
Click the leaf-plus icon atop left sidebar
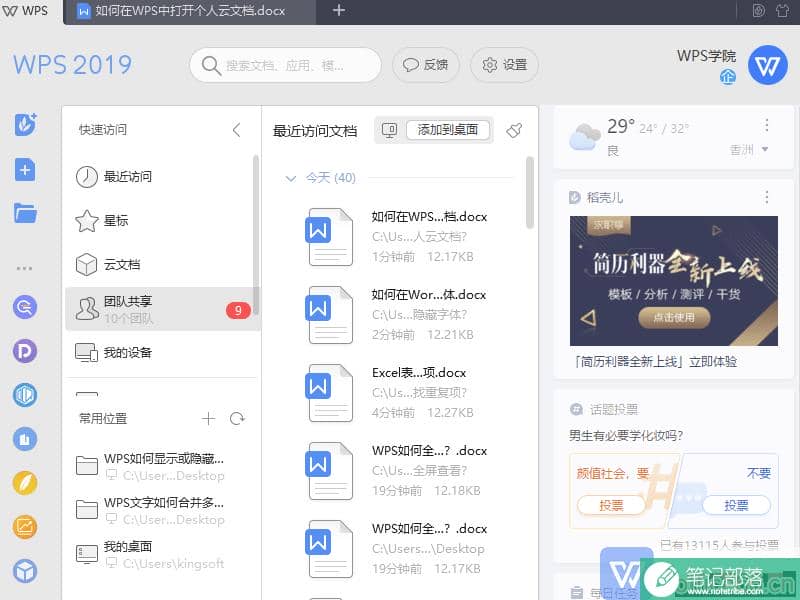pyautogui.click(x=26, y=124)
